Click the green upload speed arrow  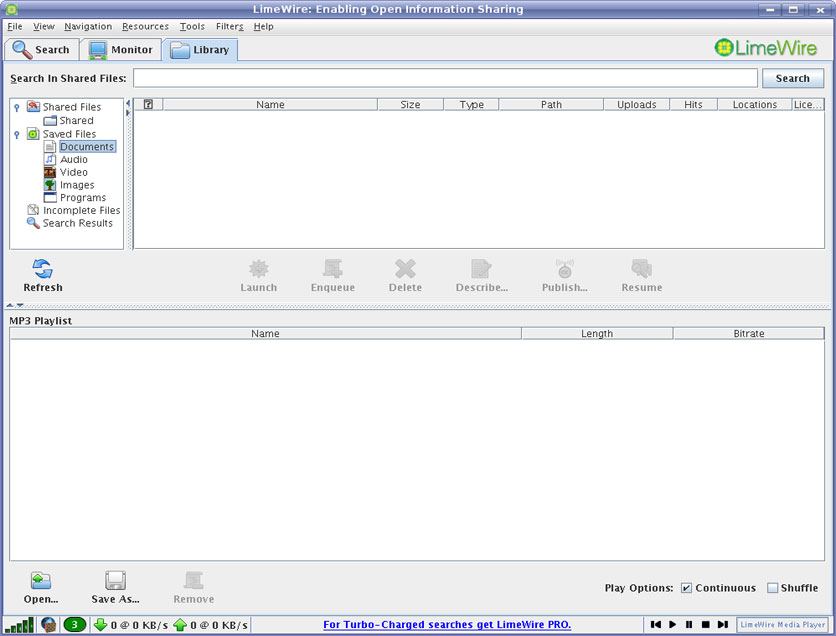(180, 625)
